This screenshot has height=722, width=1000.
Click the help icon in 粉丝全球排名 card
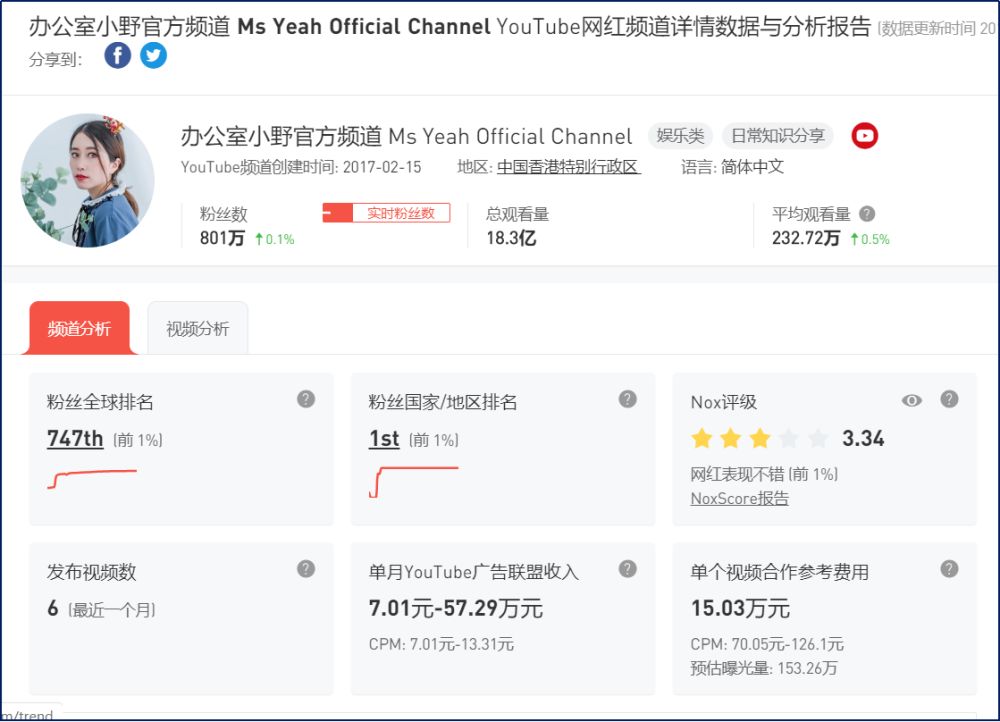coord(306,399)
